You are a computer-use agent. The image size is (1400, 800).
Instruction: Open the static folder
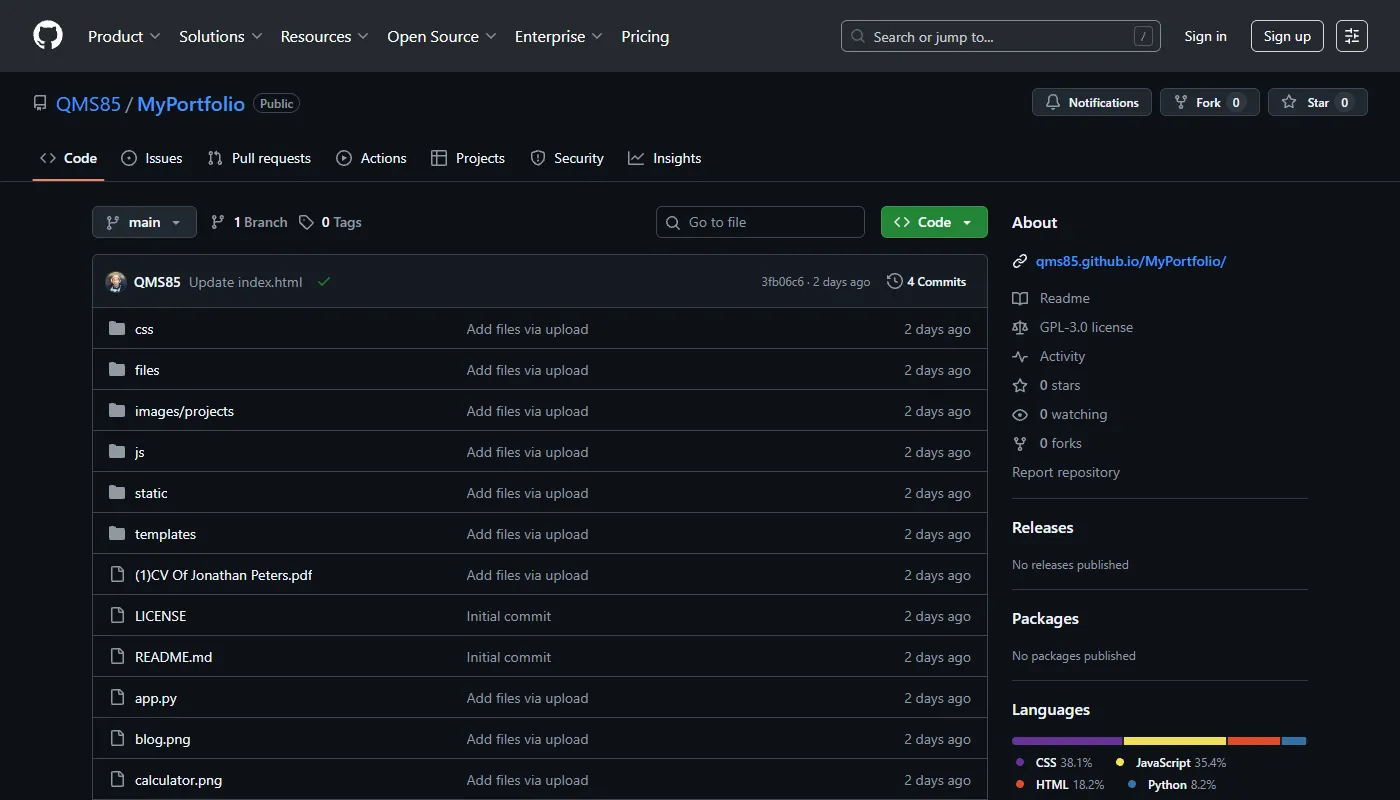(x=151, y=493)
